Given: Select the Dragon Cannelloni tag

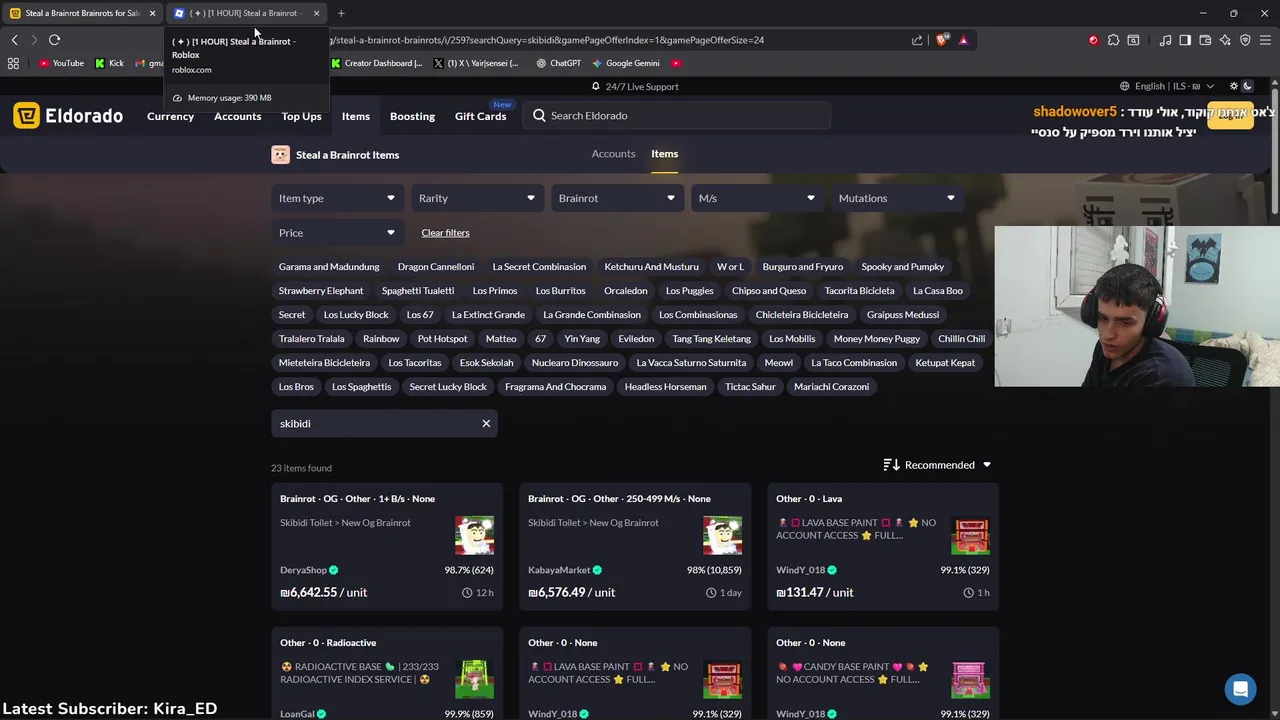Looking at the screenshot, I should pyautogui.click(x=436, y=267).
